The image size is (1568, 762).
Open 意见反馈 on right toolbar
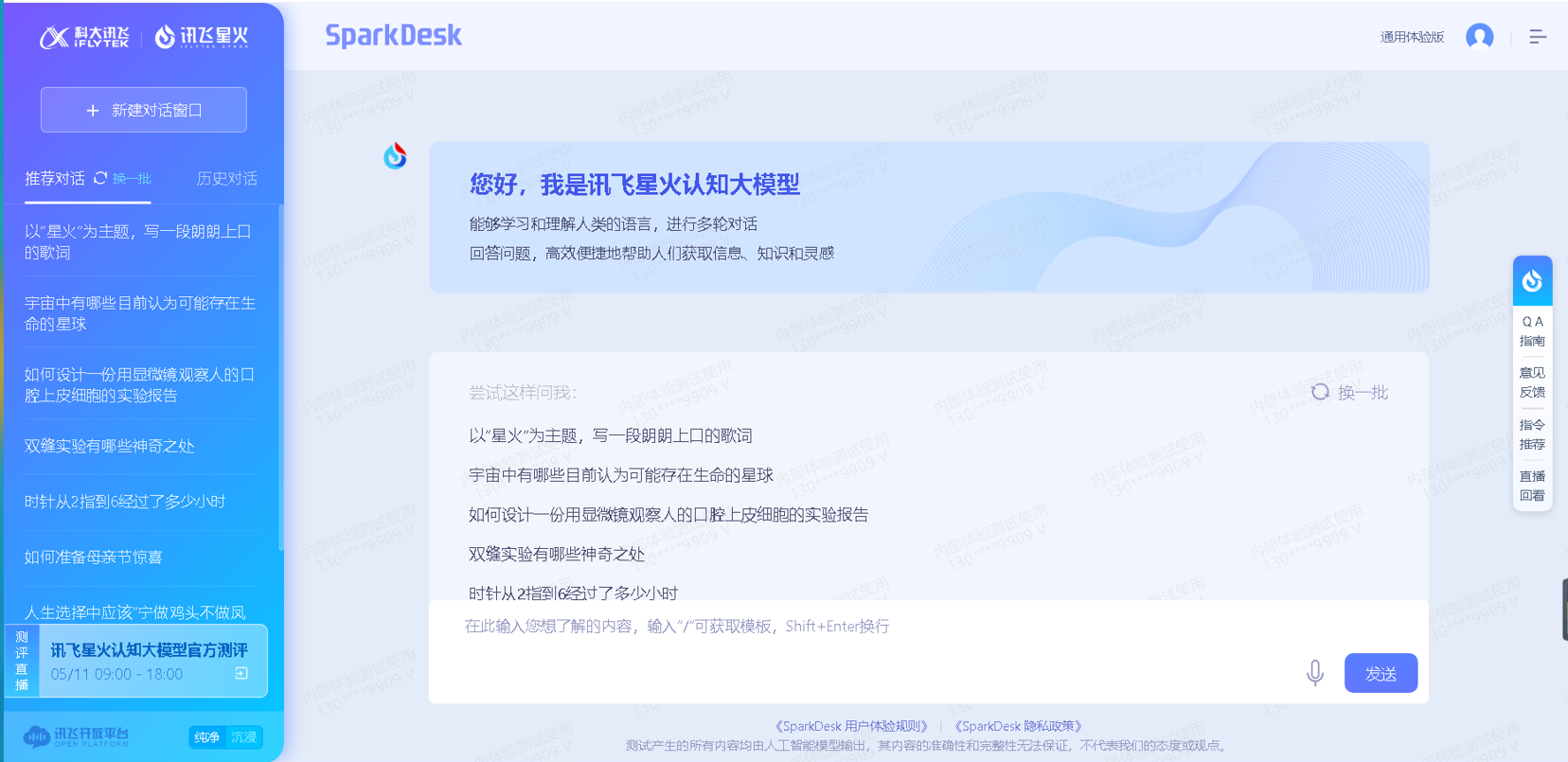coord(1532,382)
